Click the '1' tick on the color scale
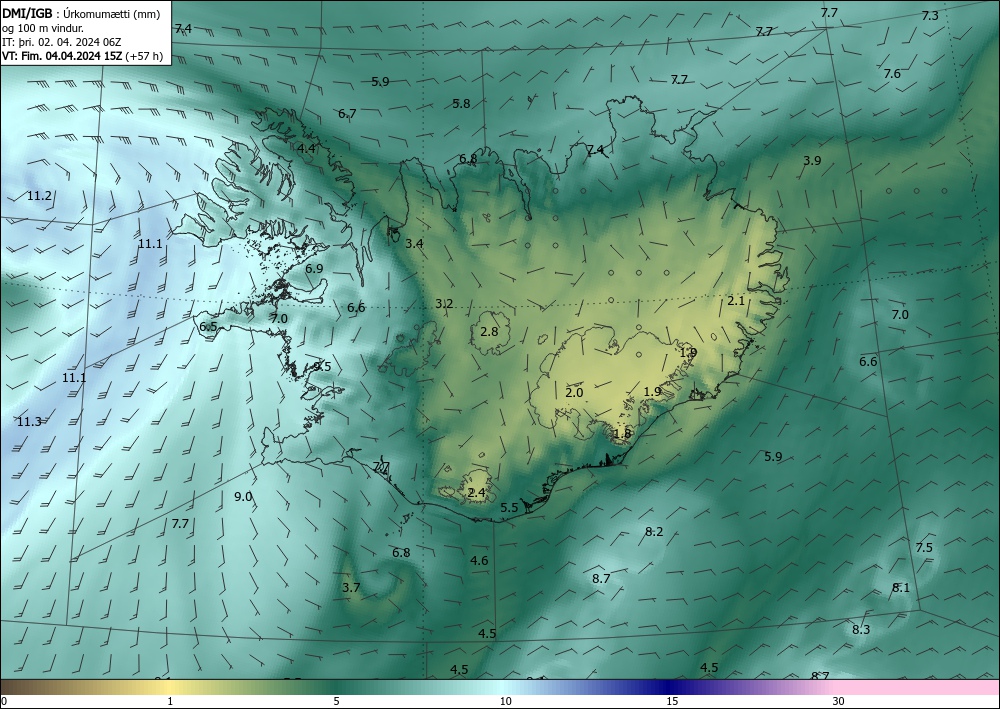The image size is (1000, 709). coord(170,702)
